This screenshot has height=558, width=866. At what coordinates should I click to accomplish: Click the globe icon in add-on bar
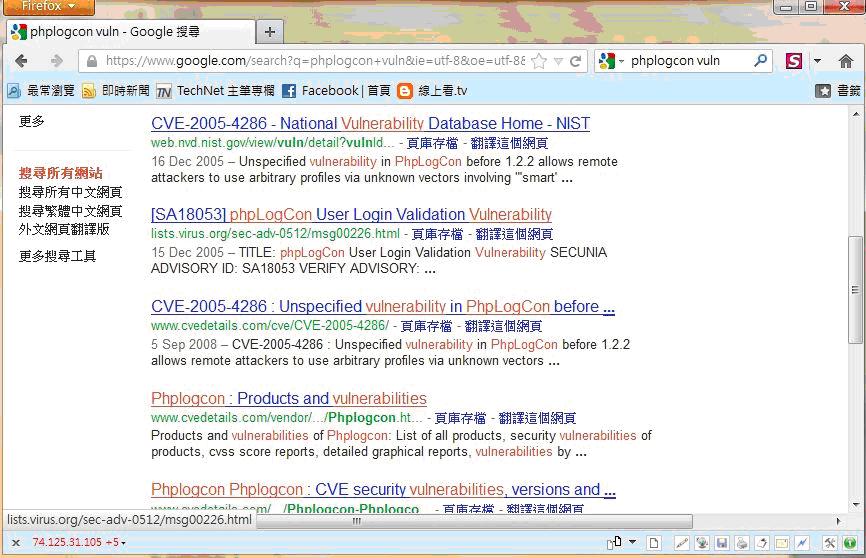tap(702, 543)
